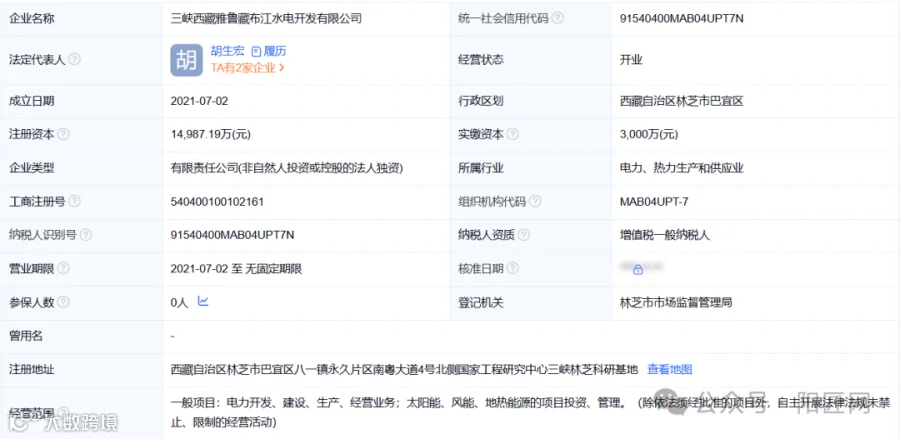This screenshot has height=439, width=900.
Task: Select paid-in capital 3,000万(元)
Action: click(x=649, y=134)
